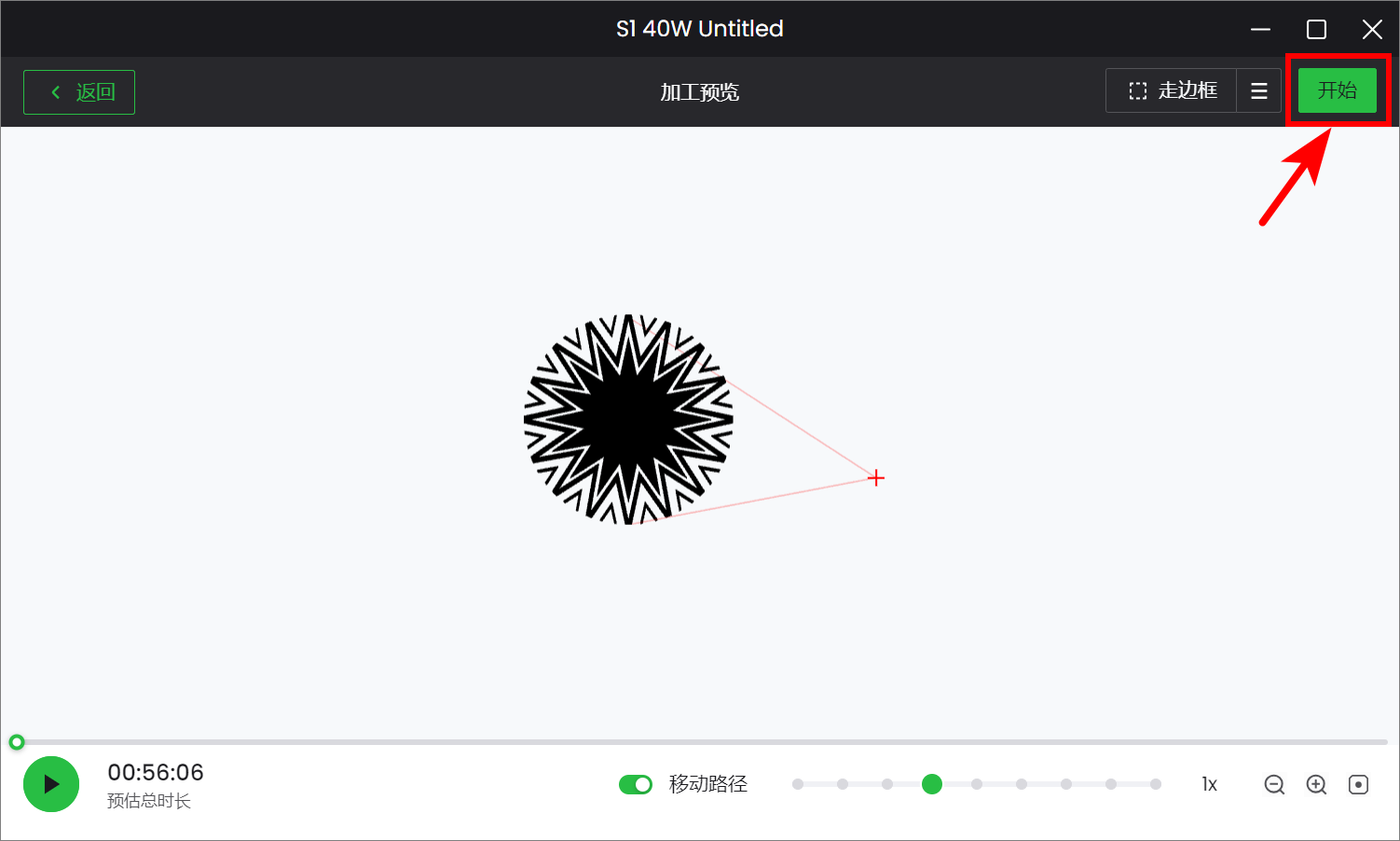Click the back chevron arrow icon
The width and height of the screenshot is (1400, 841).
tap(56, 92)
